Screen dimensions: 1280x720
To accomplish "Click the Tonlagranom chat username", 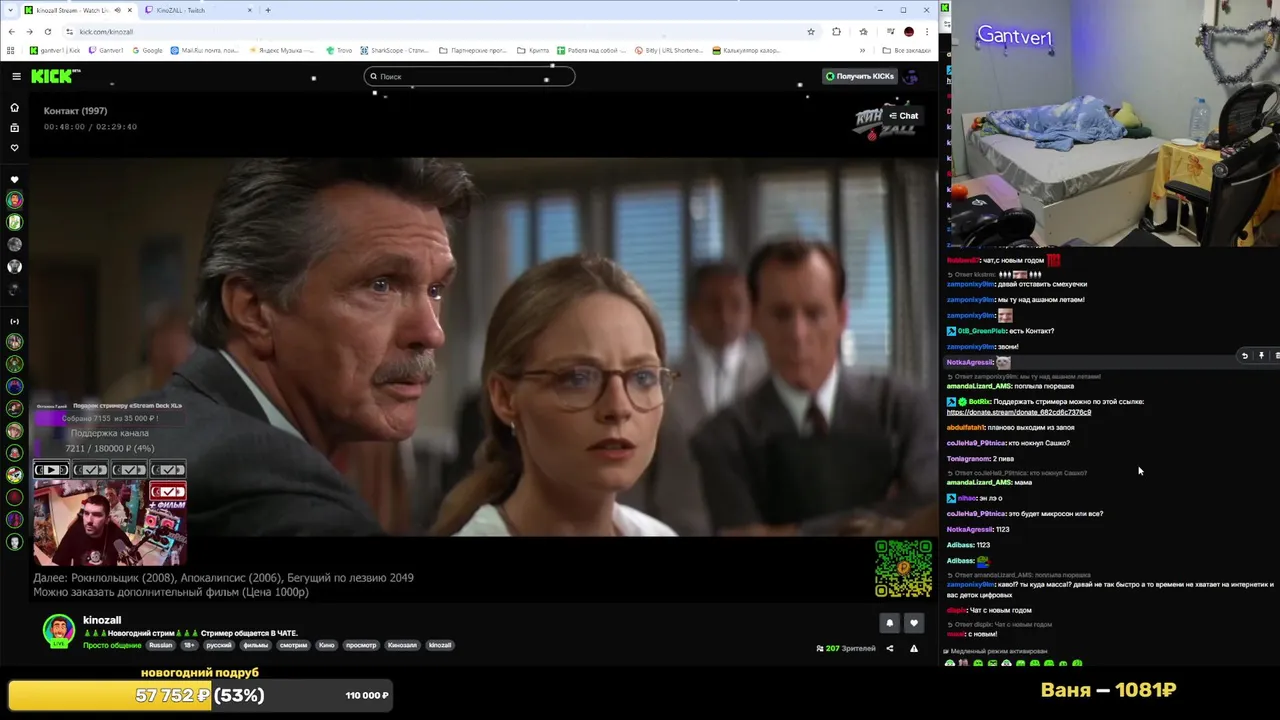I will tap(966, 459).
